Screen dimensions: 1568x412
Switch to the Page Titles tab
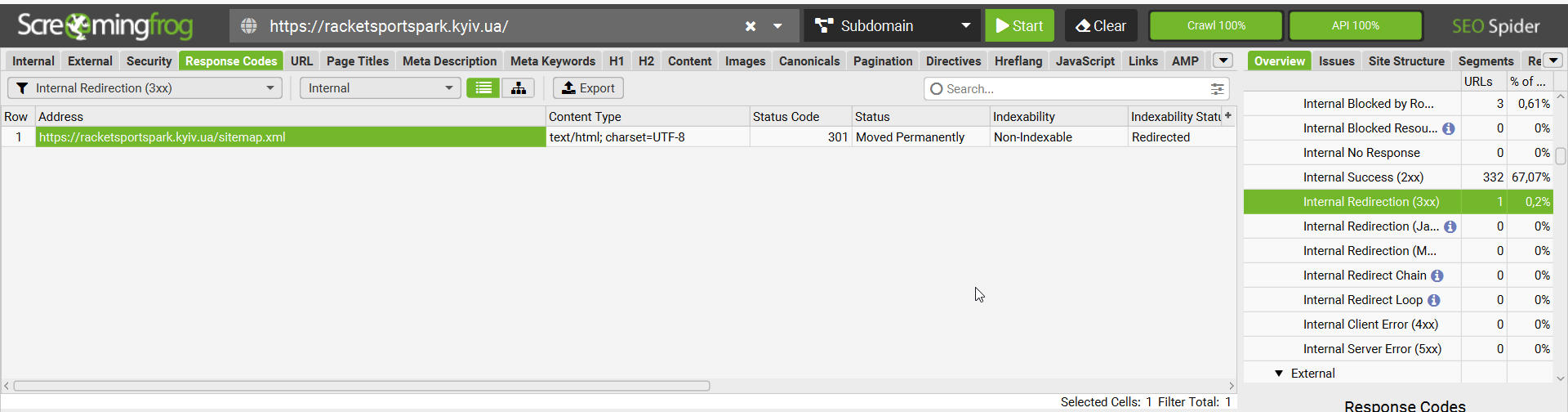coord(358,61)
